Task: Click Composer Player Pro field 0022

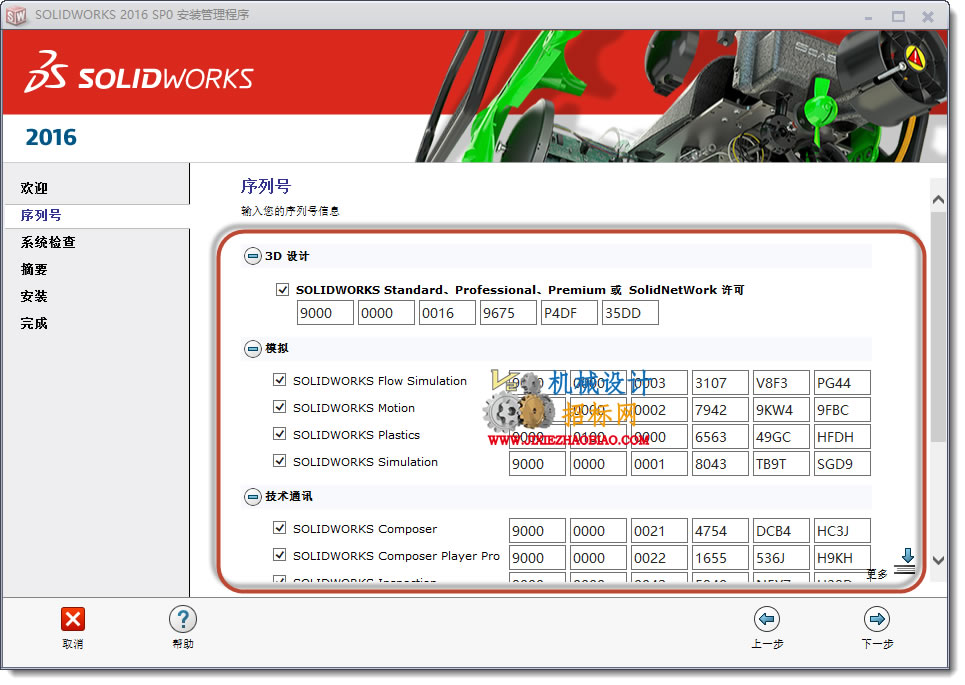Action: pyautogui.click(x=659, y=558)
